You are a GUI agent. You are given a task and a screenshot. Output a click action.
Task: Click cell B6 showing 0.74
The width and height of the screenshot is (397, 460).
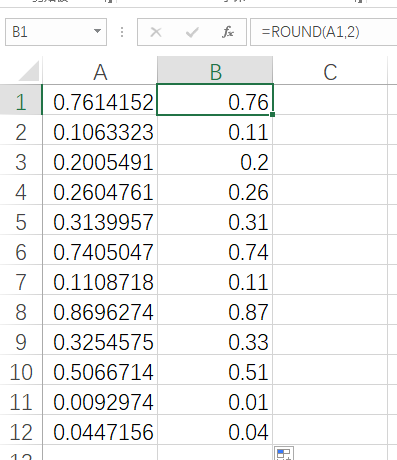click(215, 250)
